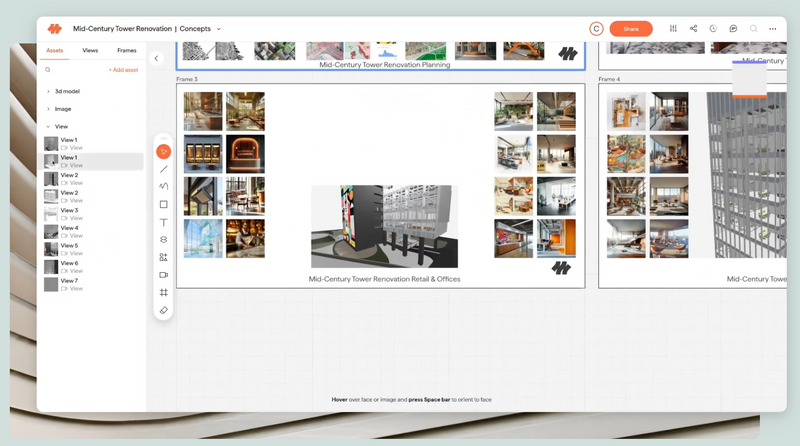Image resolution: width=800 pixels, height=446 pixels.
Task: Switch to the Frames tab
Action: (x=127, y=51)
